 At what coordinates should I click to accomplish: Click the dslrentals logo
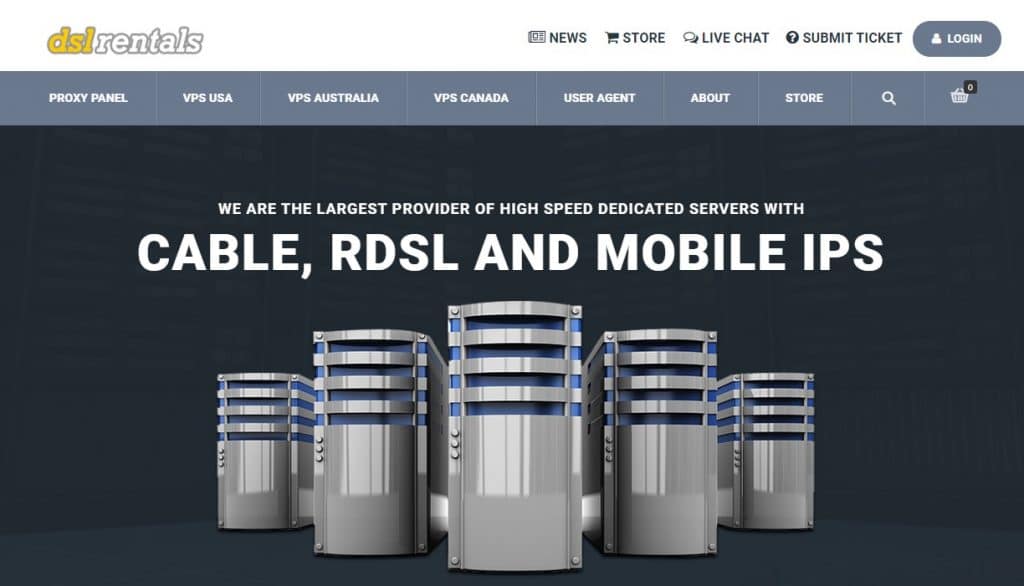coord(123,39)
